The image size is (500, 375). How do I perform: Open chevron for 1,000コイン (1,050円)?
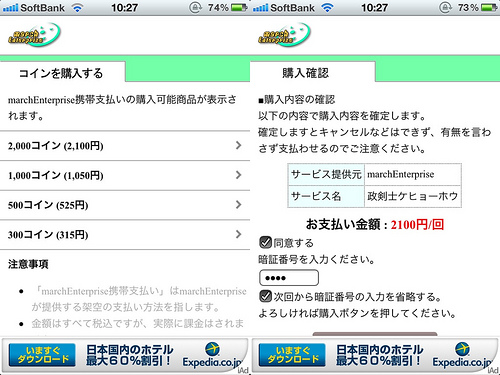[238, 175]
